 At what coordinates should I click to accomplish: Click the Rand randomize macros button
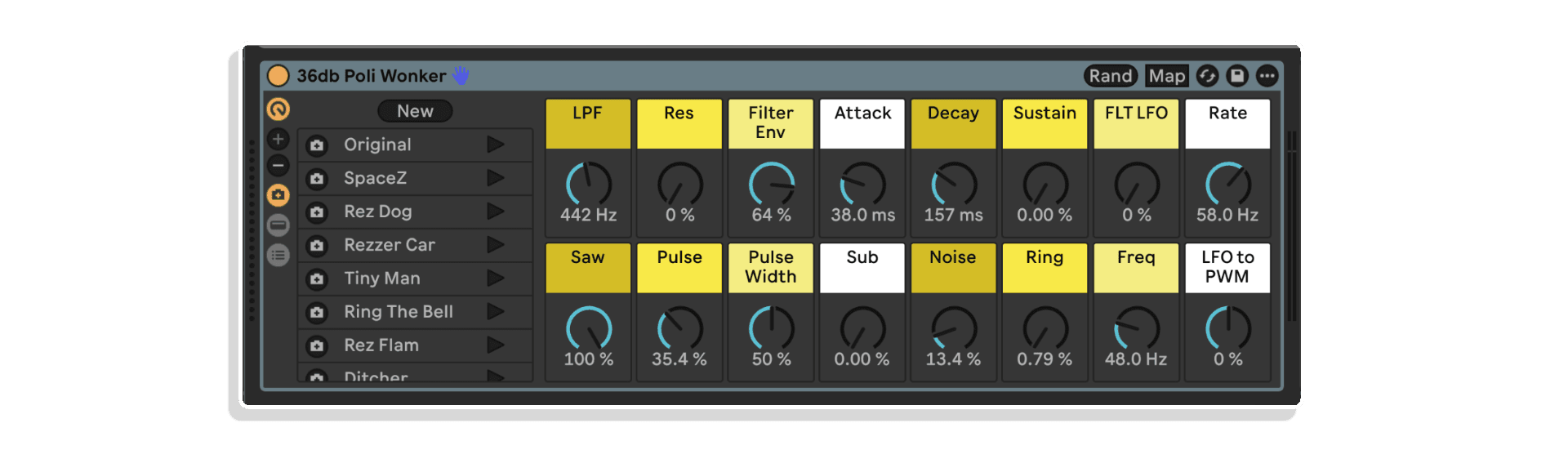coord(1111,76)
